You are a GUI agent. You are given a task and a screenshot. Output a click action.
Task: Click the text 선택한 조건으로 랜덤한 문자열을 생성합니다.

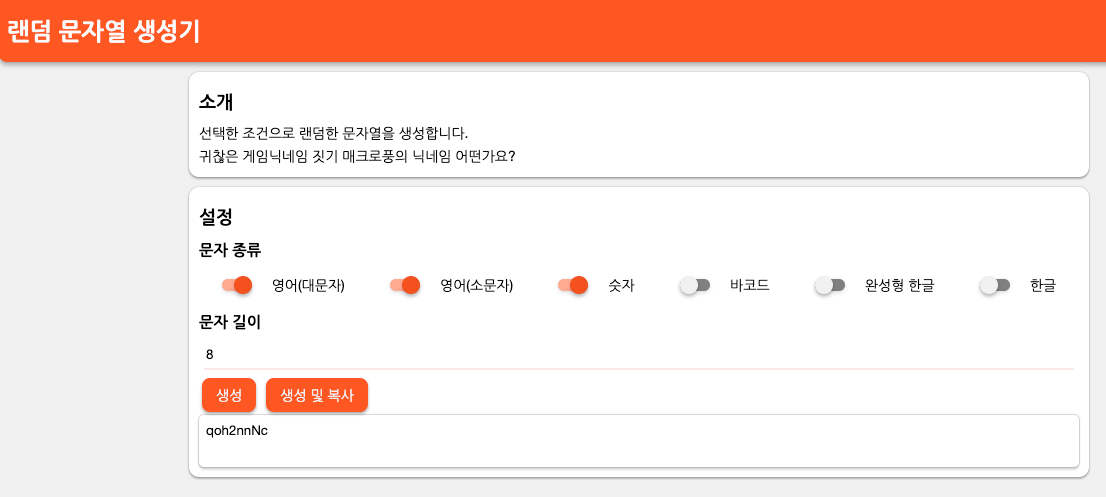334,133
